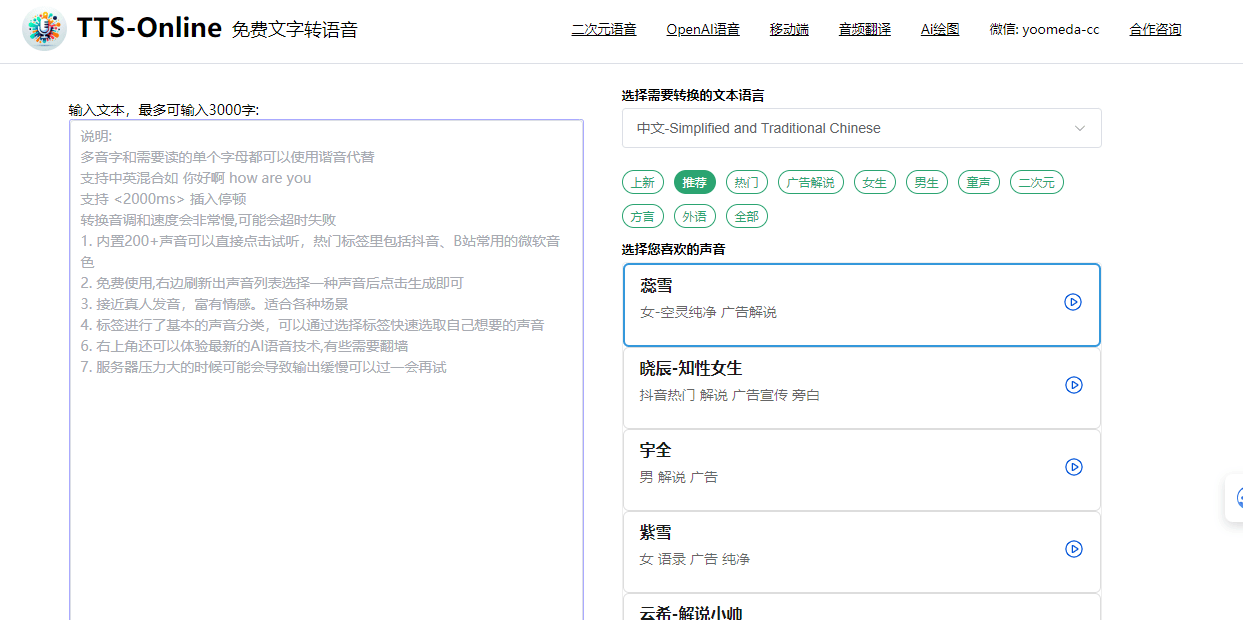Toggle the 女生 voice filter tag
The height and width of the screenshot is (620, 1243).
click(x=874, y=182)
